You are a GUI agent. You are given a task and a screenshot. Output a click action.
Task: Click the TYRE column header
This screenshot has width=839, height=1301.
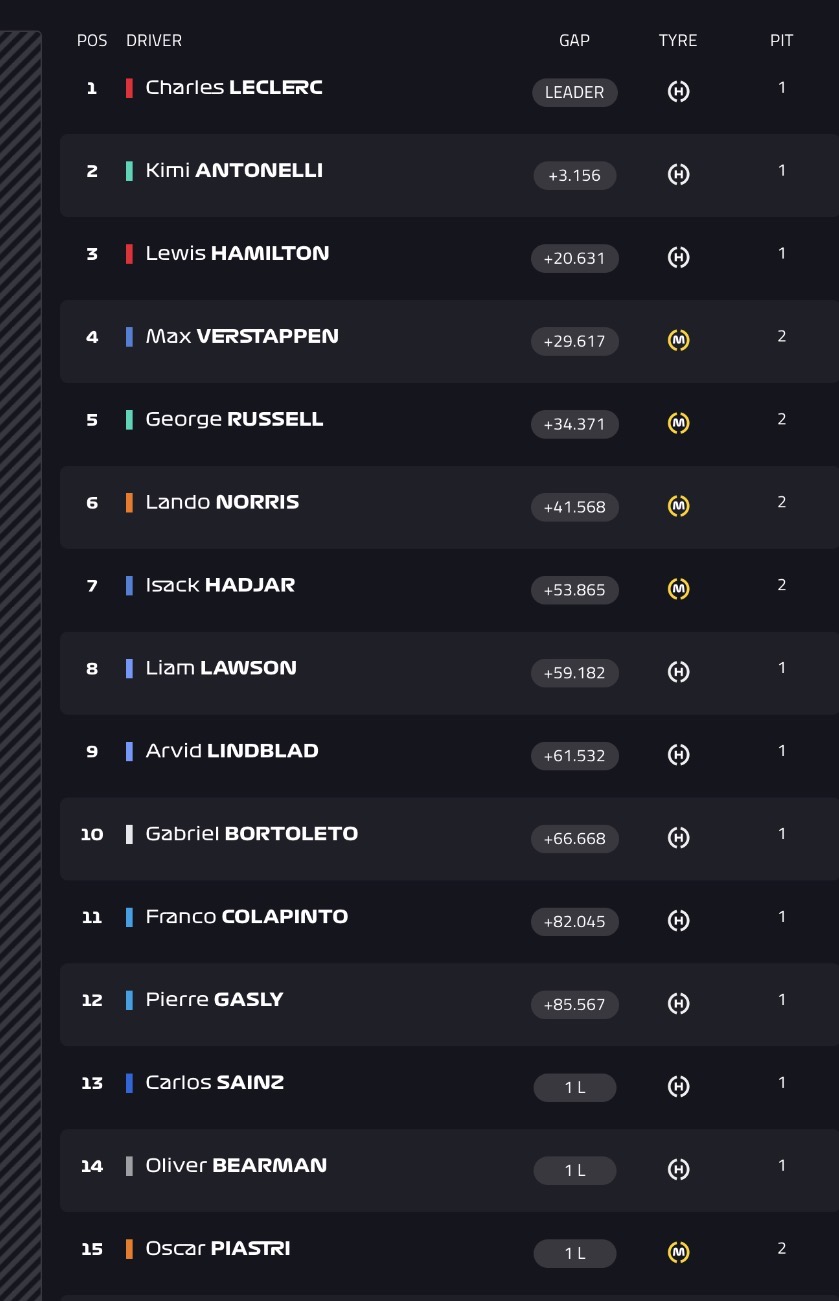[678, 41]
